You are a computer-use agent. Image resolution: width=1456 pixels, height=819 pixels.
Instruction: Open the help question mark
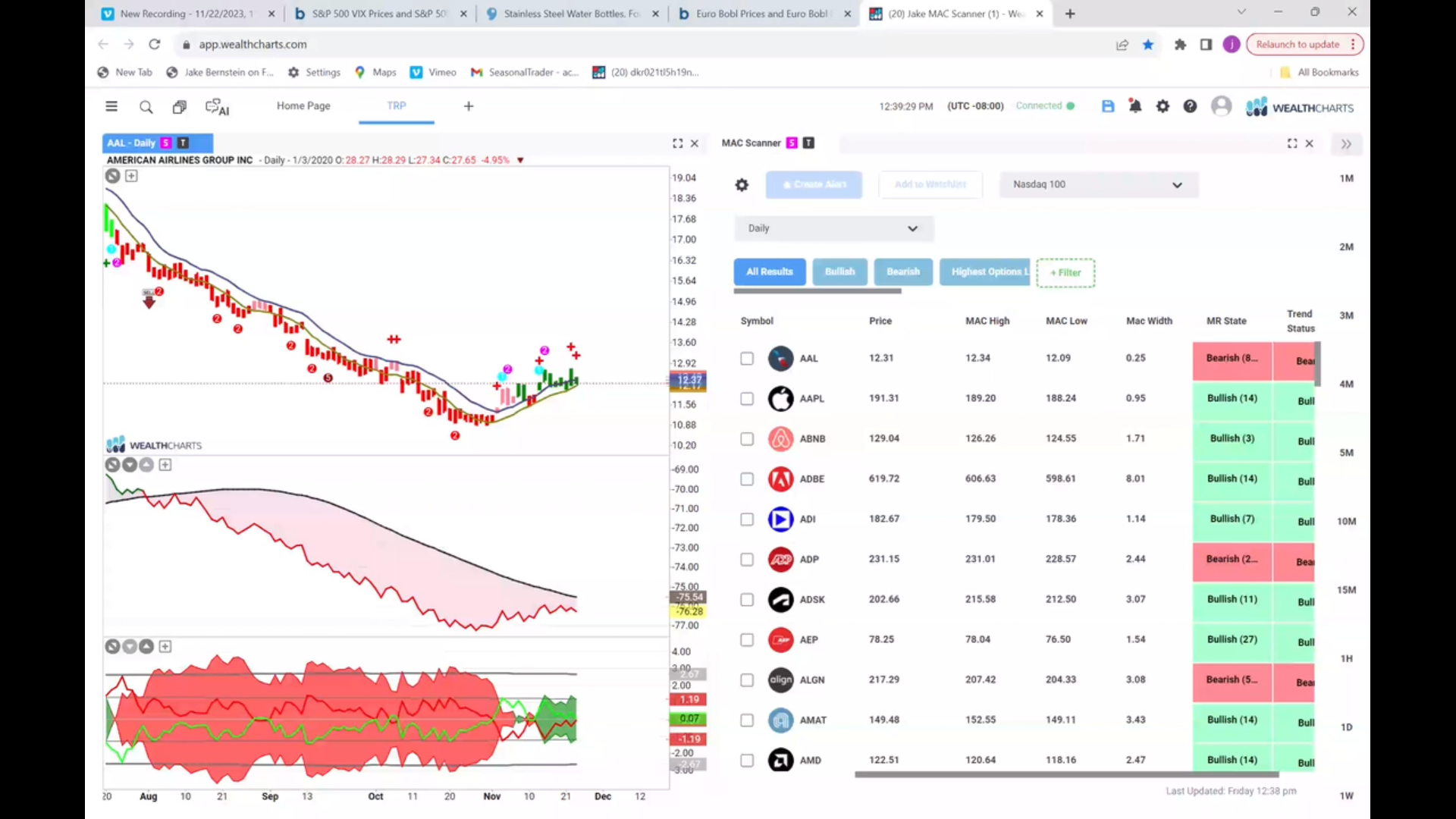coord(1190,106)
